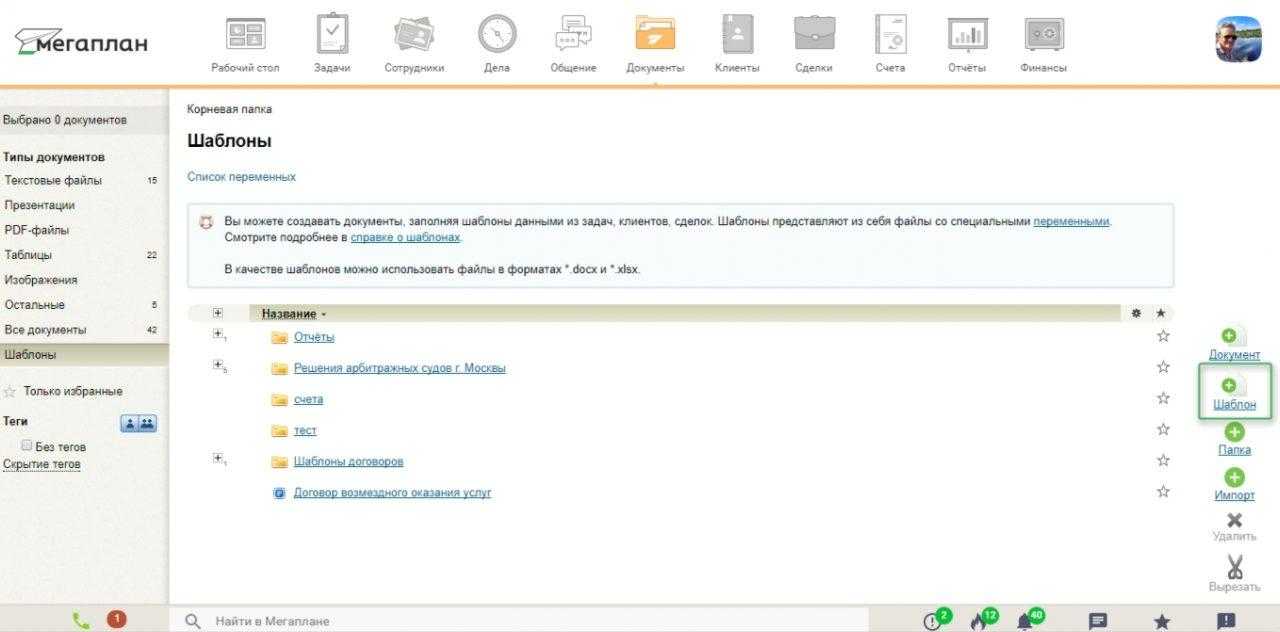Open the Клиенты module
Screen dimensions: 1280x632
click(x=737, y=44)
